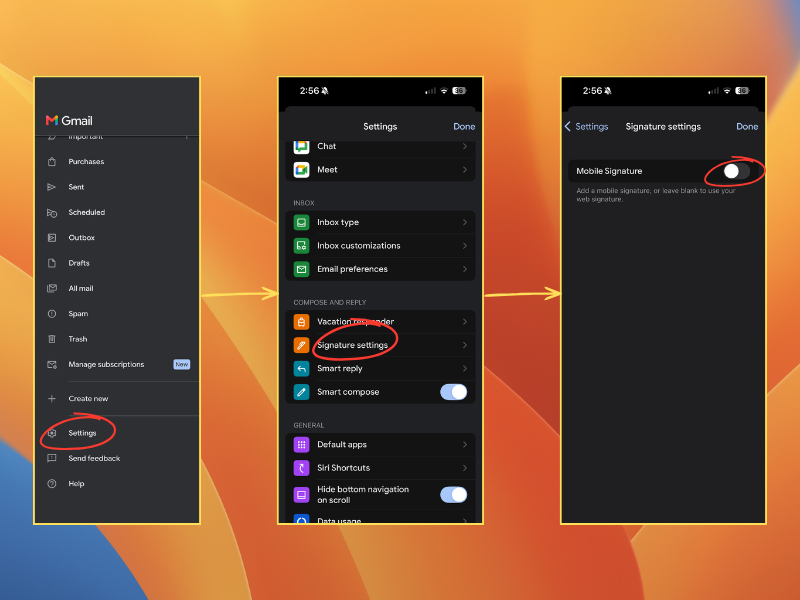Click the Drafts document icon
The width and height of the screenshot is (800, 600).
(52, 263)
